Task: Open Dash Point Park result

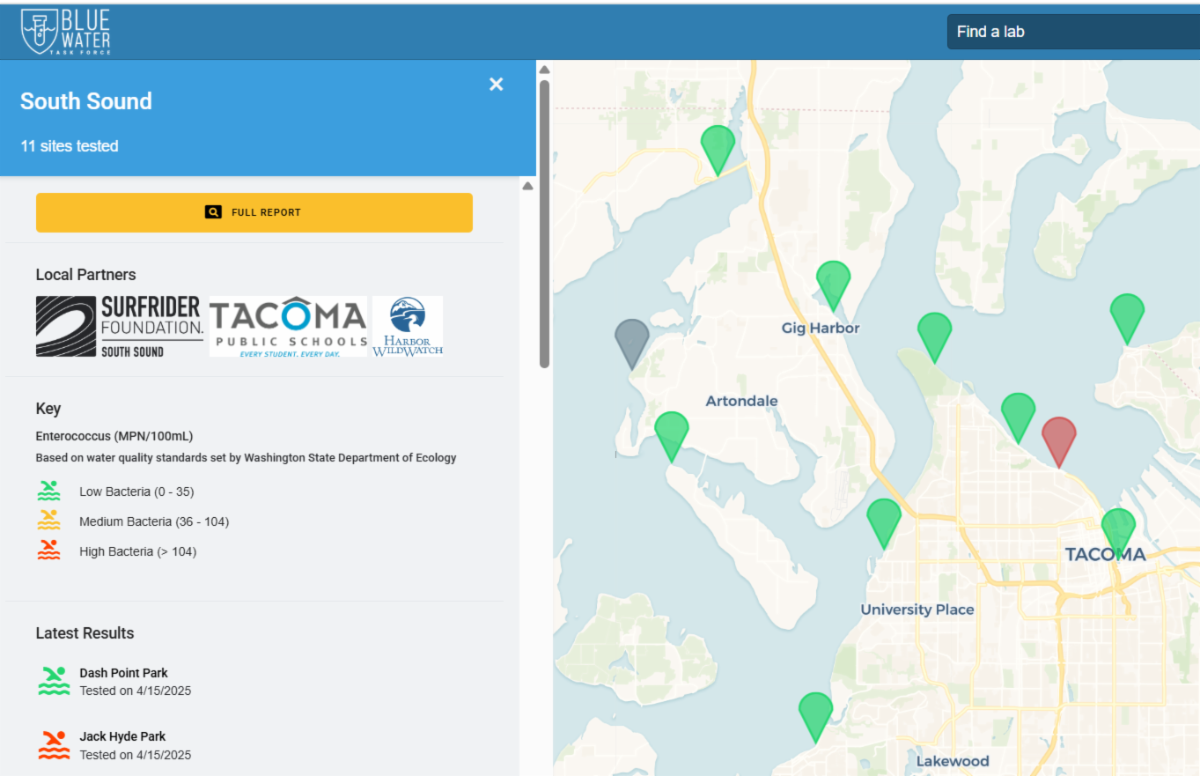Action: tap(124, 673)
